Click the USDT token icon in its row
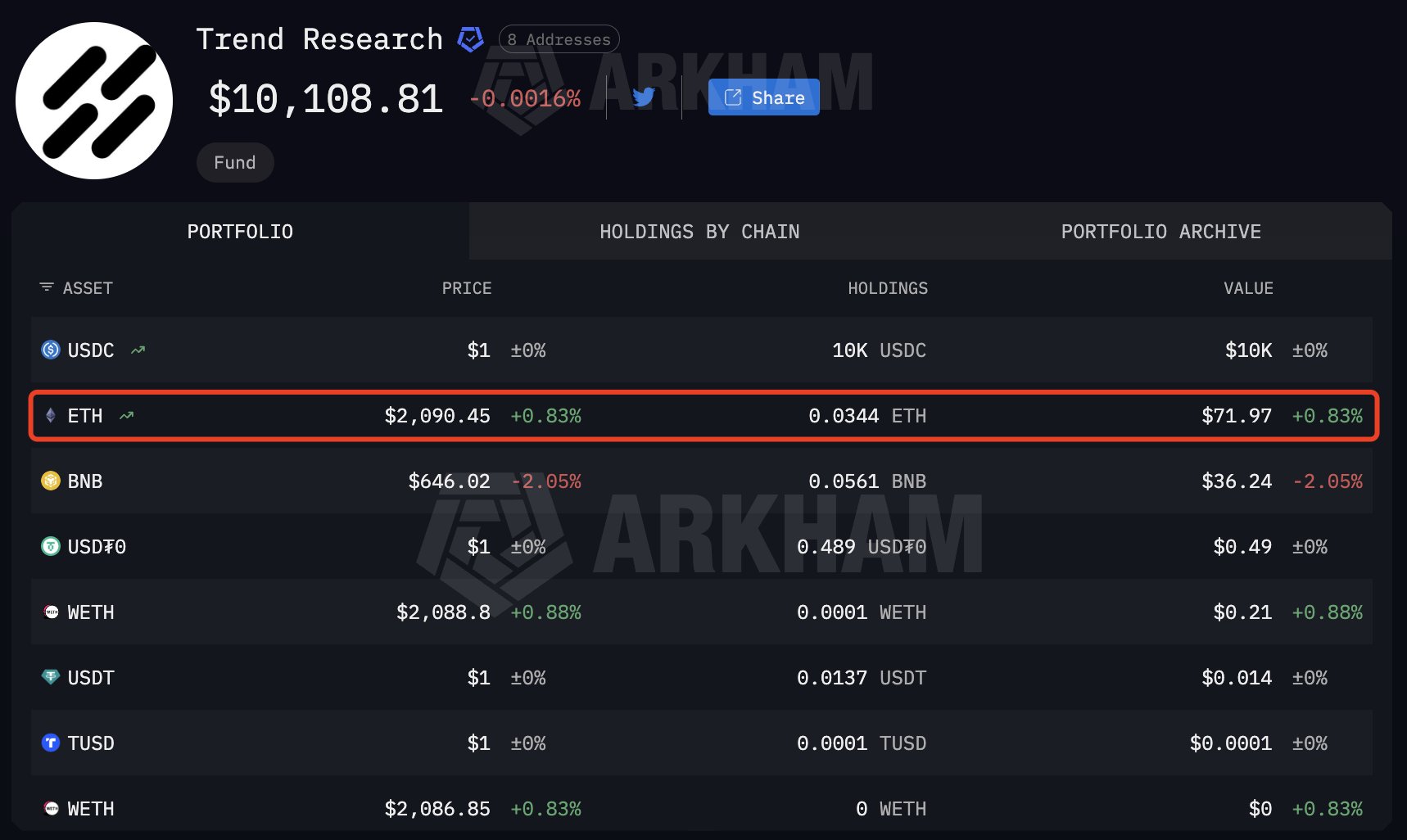 coord(51,677)
